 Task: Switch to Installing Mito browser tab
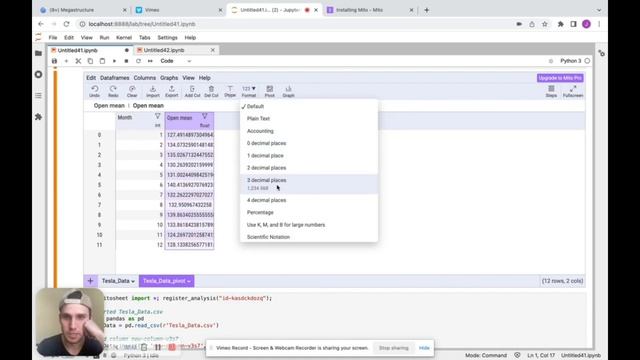point(369,10)
